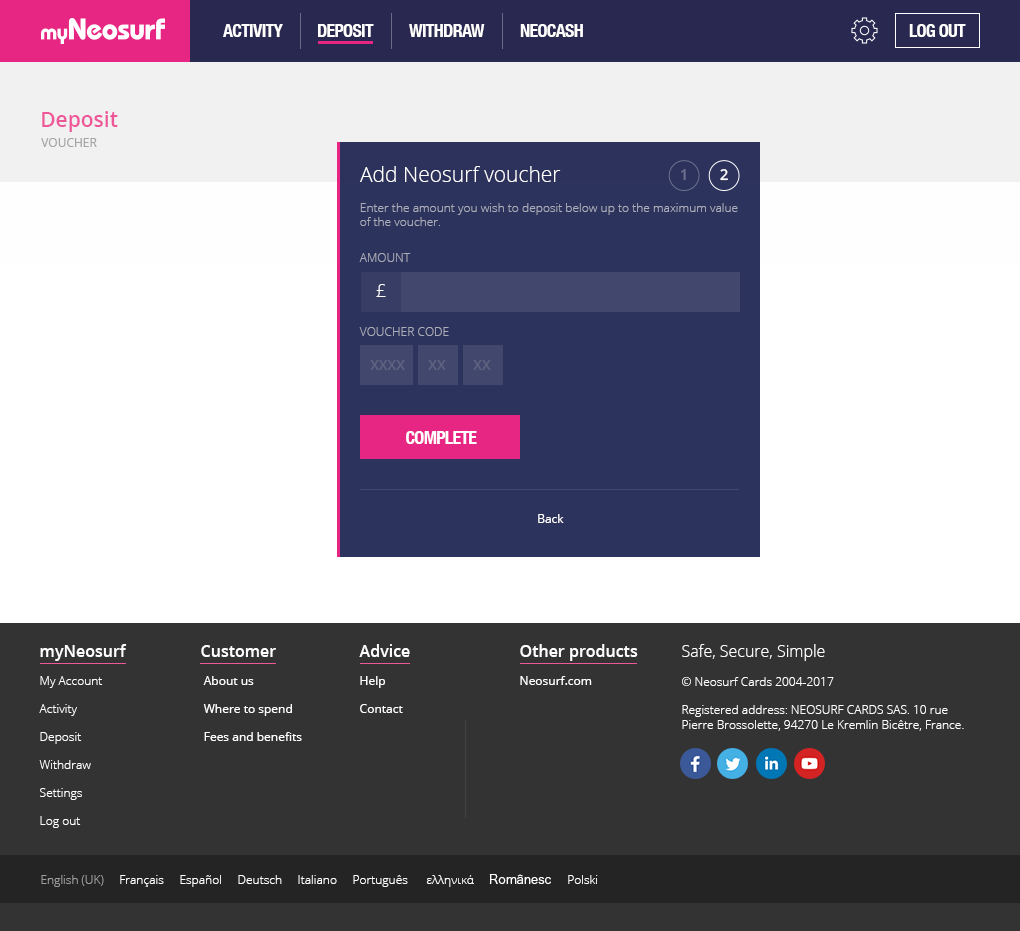Click the pound currency symbol
This screenshot has width=1020, height=931.
[381, 291]
